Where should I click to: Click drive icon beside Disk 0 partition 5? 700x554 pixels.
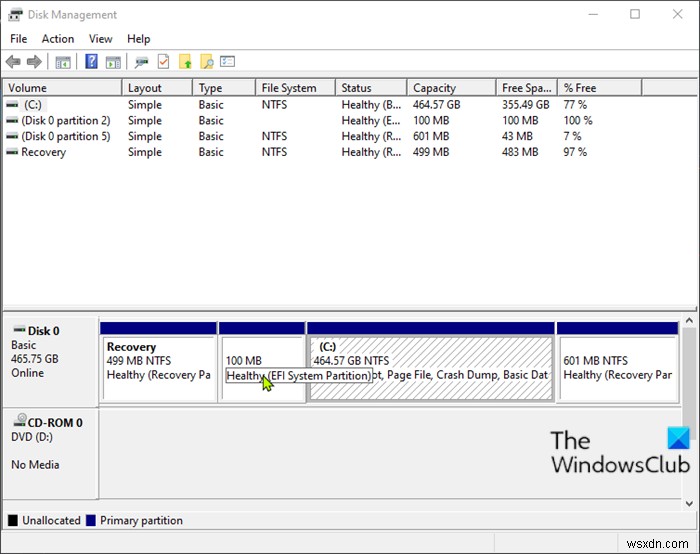pos(12,136)
